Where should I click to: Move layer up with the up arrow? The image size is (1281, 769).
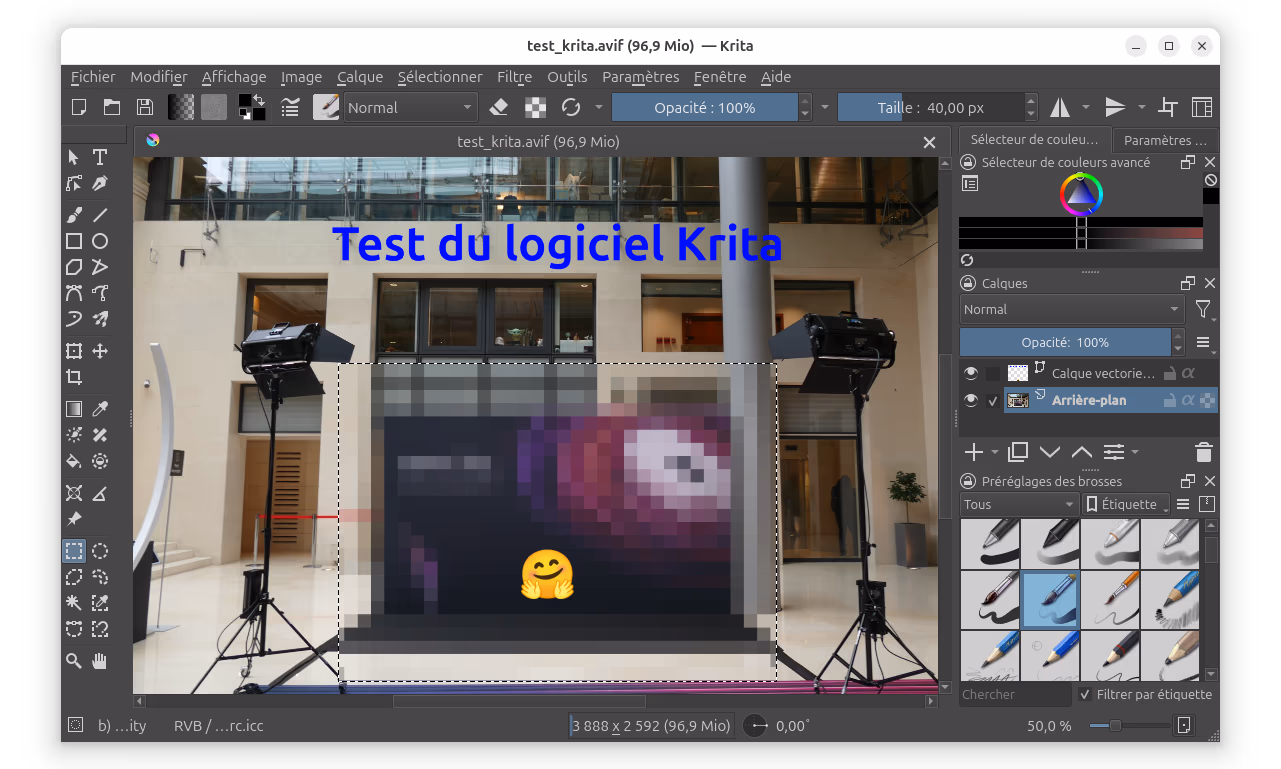[x=1082, y=452]
